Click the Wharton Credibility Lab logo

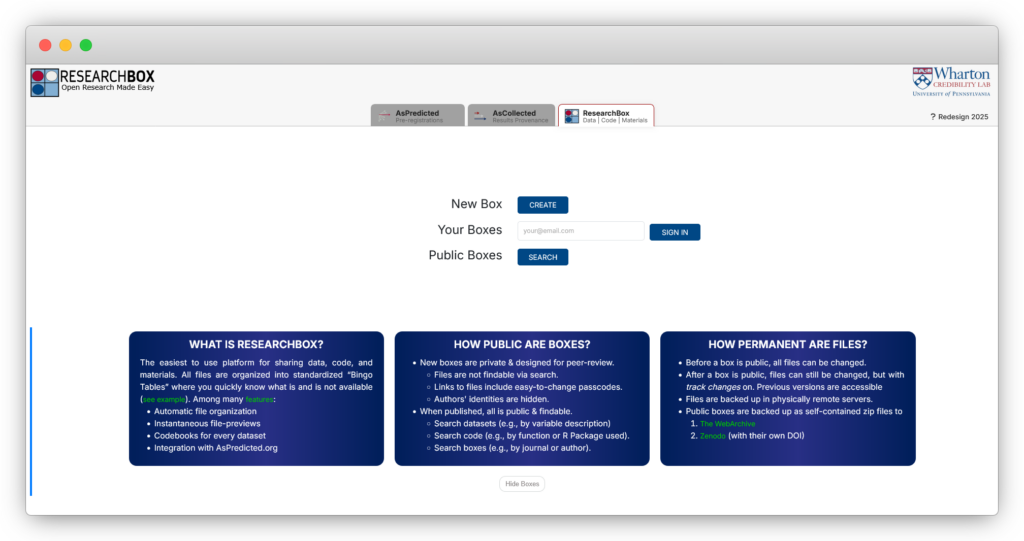[951, 82]
